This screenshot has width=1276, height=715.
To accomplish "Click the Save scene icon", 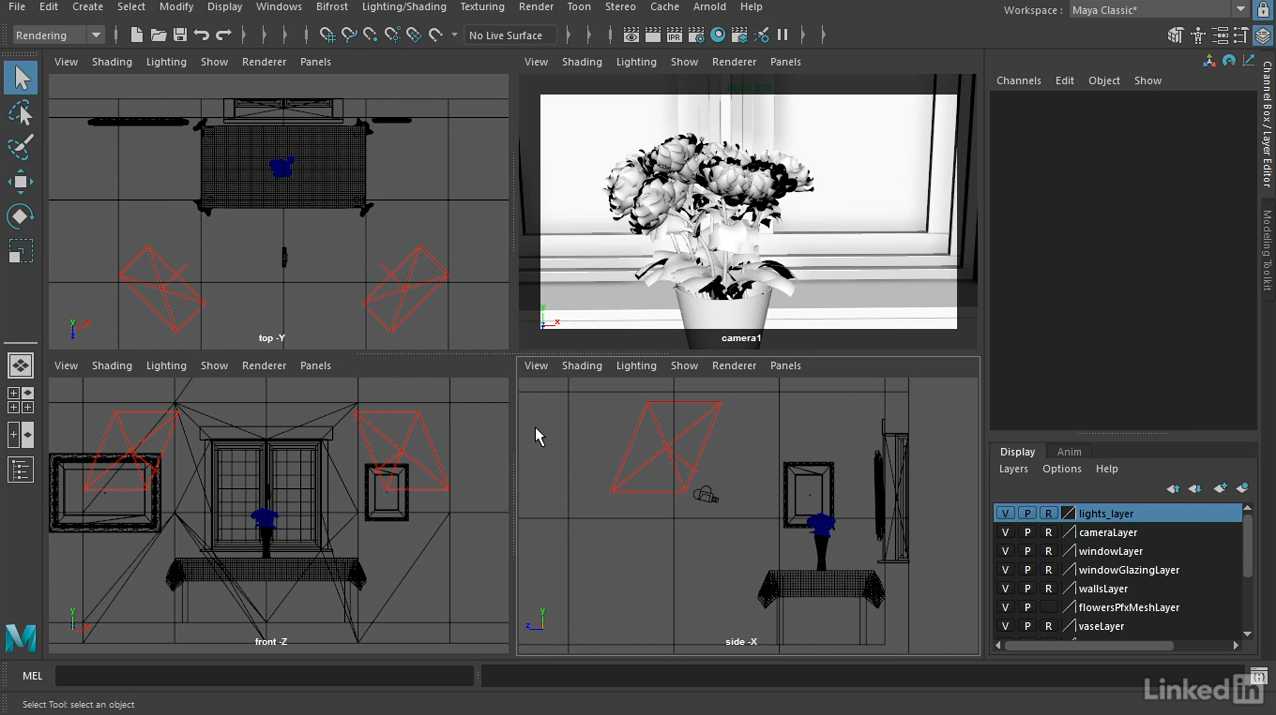I will tap(180, 35).
